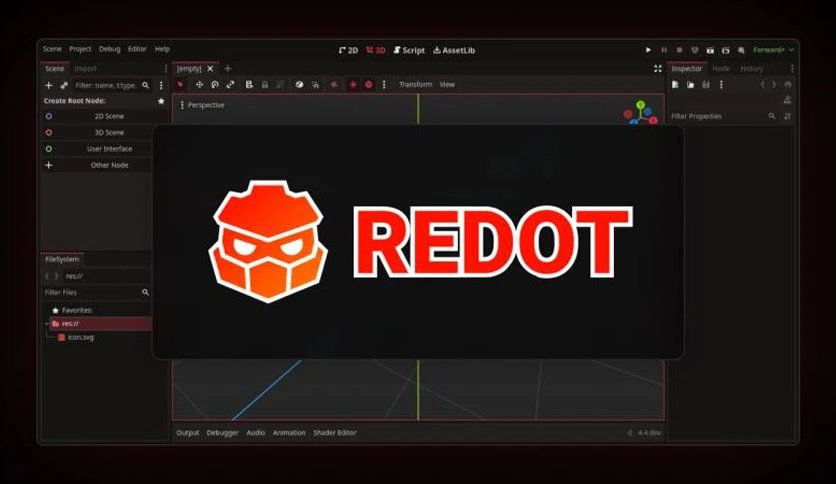Screen dimensions: 836x484
Task: Open the Debug menu
Action: coord(109,49)
